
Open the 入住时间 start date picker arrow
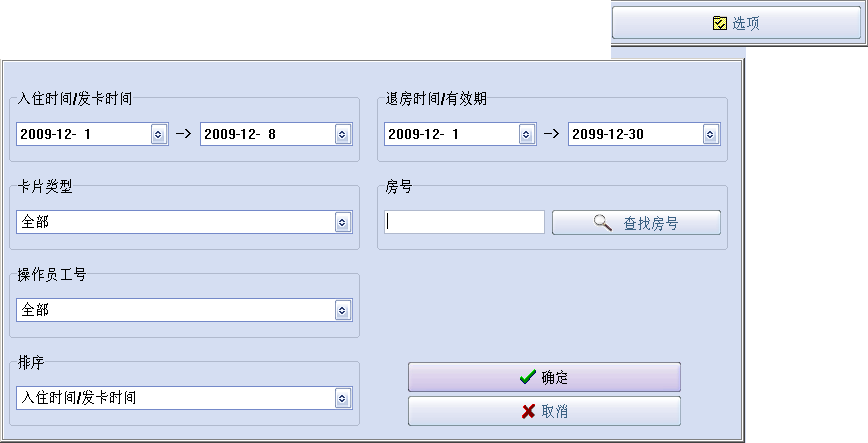(158, 134)
